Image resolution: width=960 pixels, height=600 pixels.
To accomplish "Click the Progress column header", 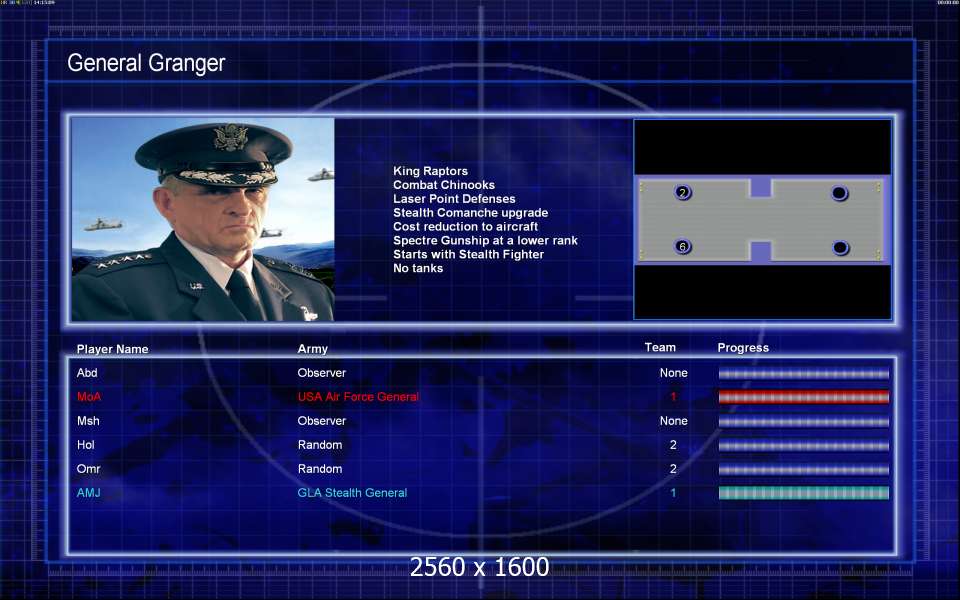I will coord(743,348).
